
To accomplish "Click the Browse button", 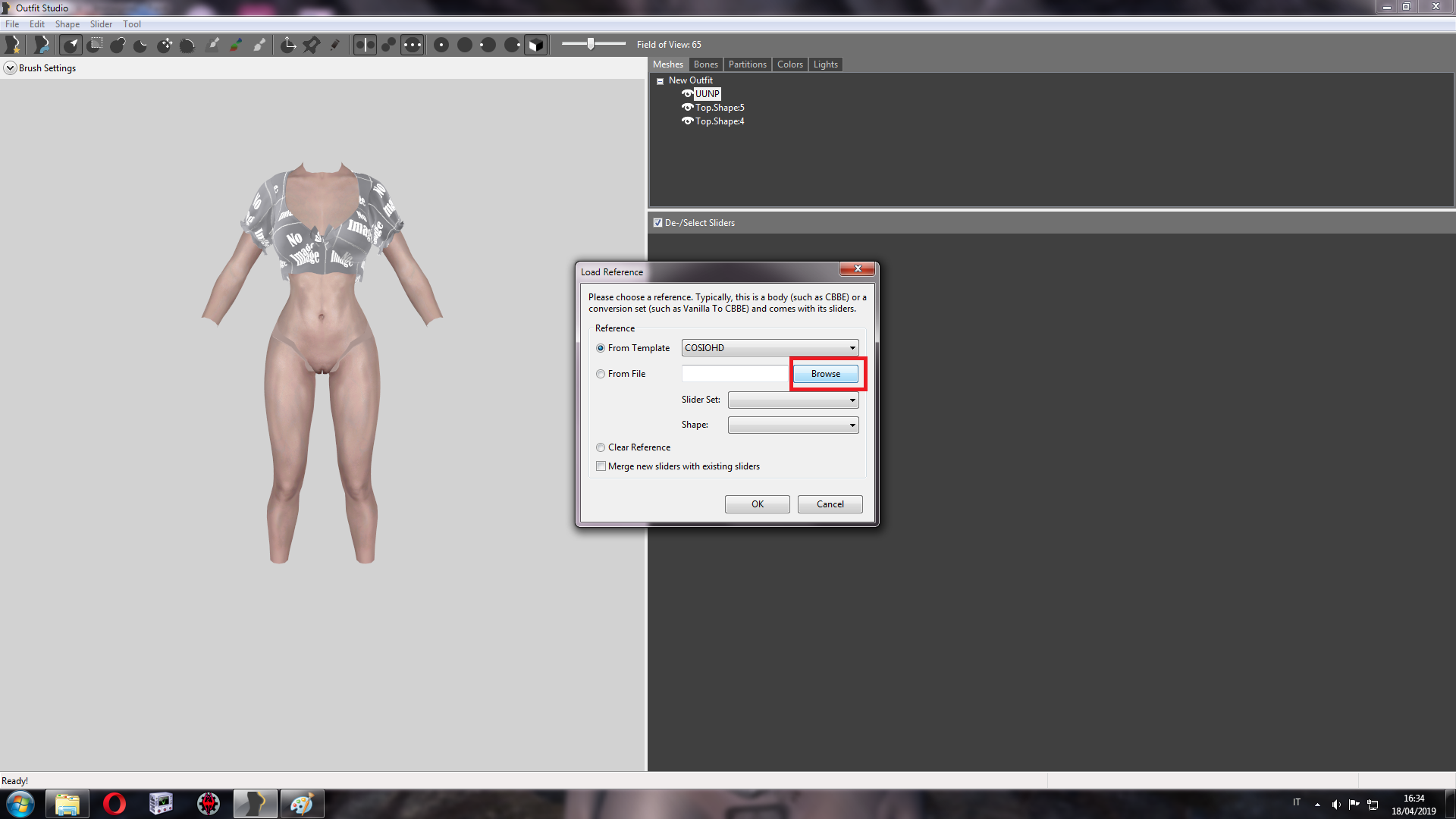I will [826, 374].
